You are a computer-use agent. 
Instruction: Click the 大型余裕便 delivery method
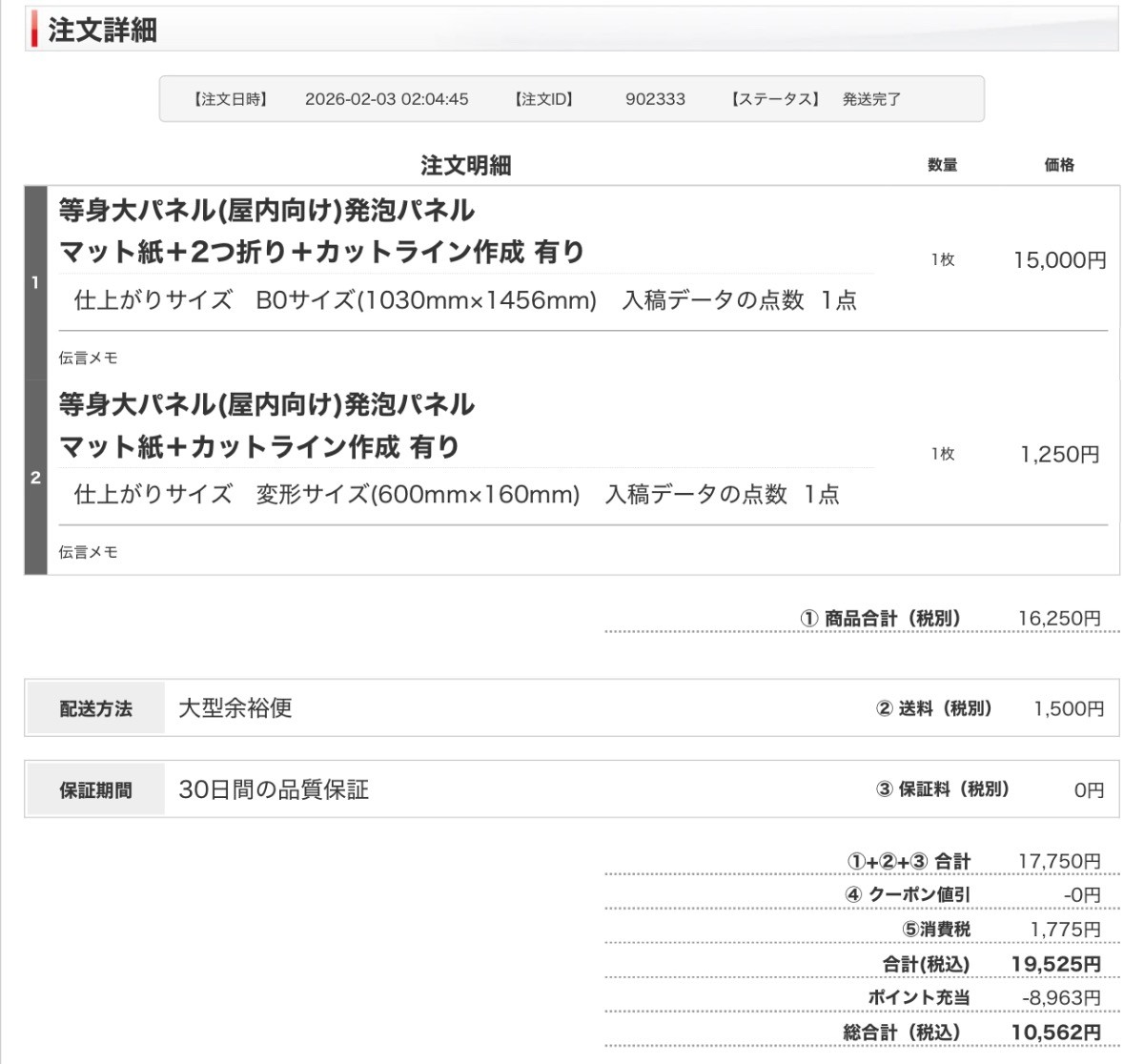pyautogui.click(x=235, y=708)
